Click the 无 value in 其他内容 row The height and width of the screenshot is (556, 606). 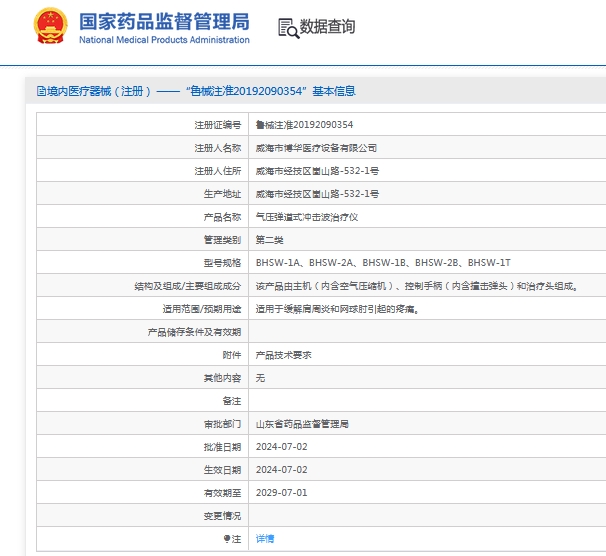tap(260, 378)
